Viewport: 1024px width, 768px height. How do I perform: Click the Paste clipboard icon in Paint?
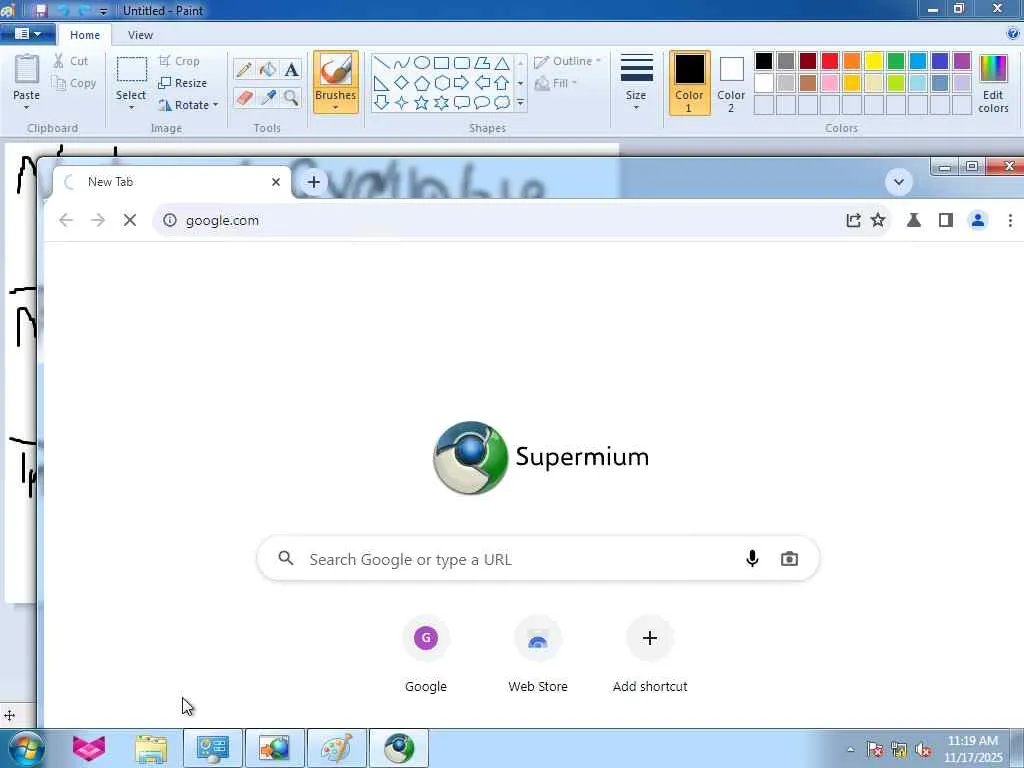[x=27, y=69]
